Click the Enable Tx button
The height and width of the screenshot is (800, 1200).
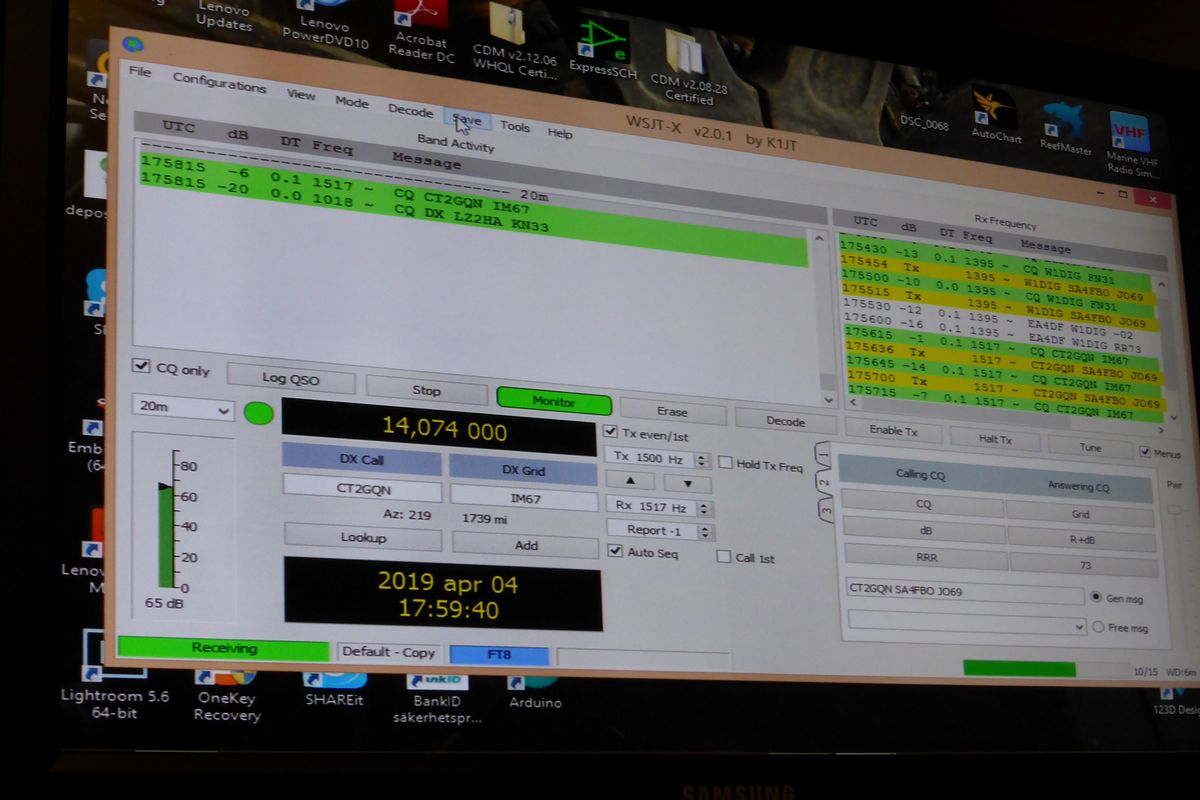[893, 431]
